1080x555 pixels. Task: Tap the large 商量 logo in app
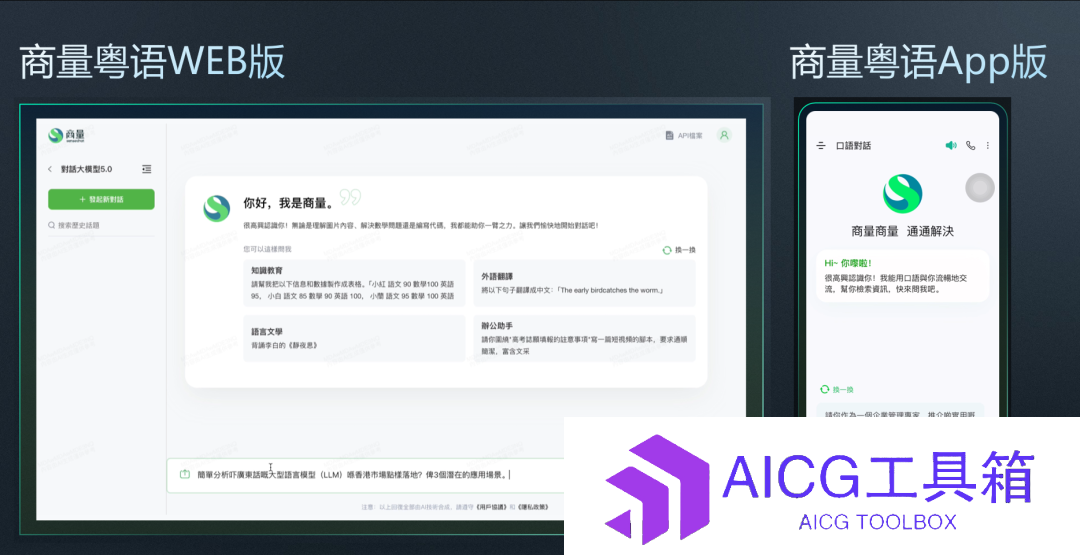tap(902, 194)
